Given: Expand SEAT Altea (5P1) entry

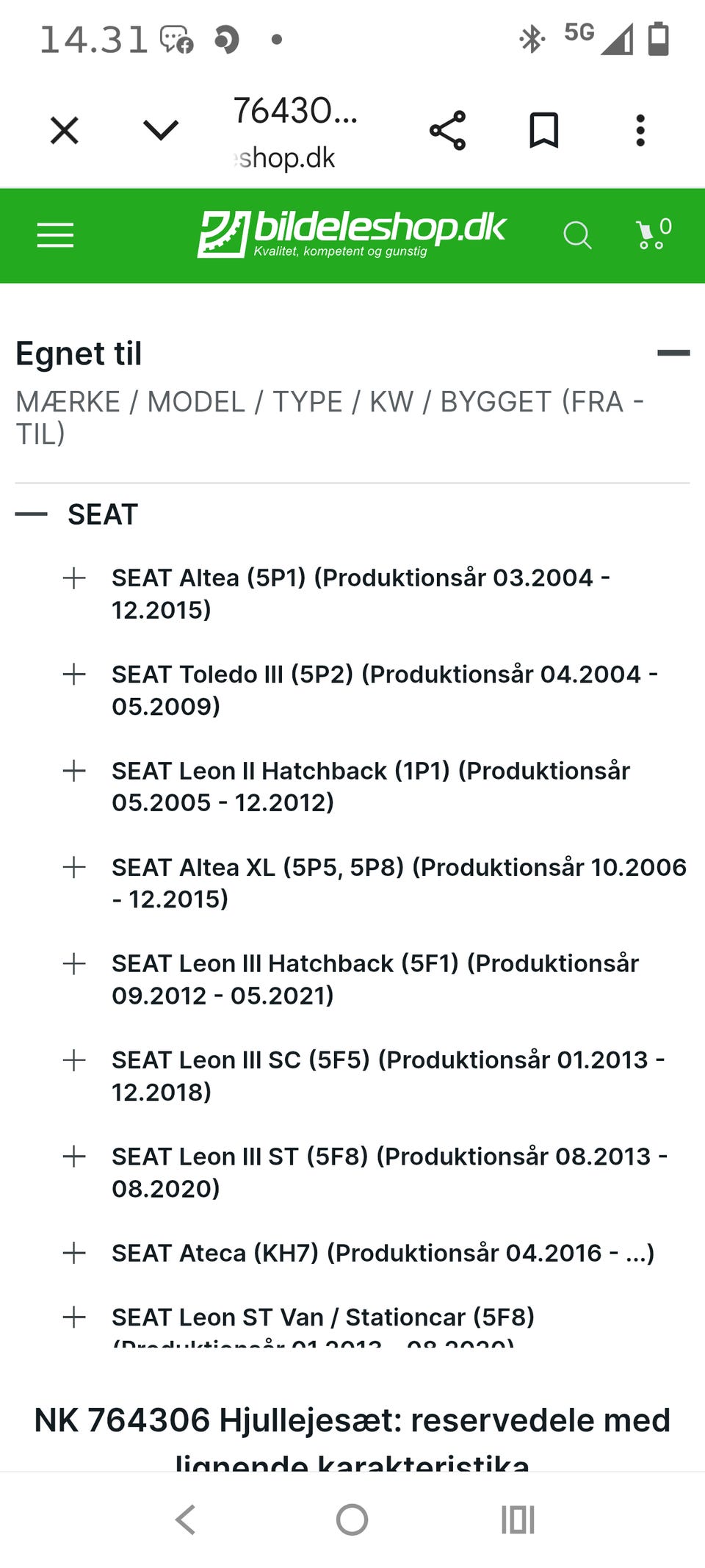Looking at the screenshot, I should [74, 578].
